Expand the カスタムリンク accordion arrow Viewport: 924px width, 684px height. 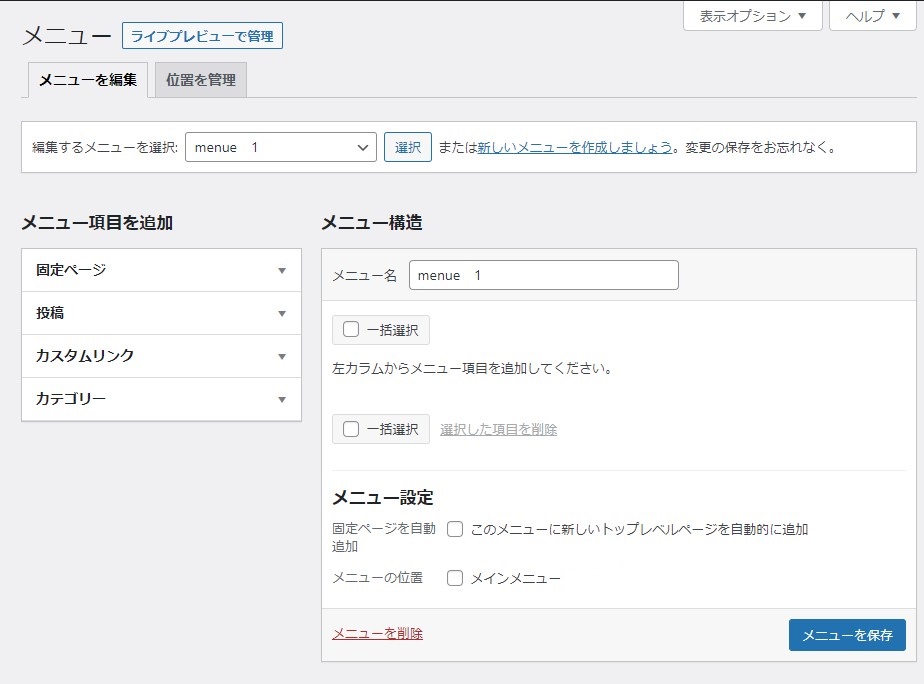pos(282,356)
